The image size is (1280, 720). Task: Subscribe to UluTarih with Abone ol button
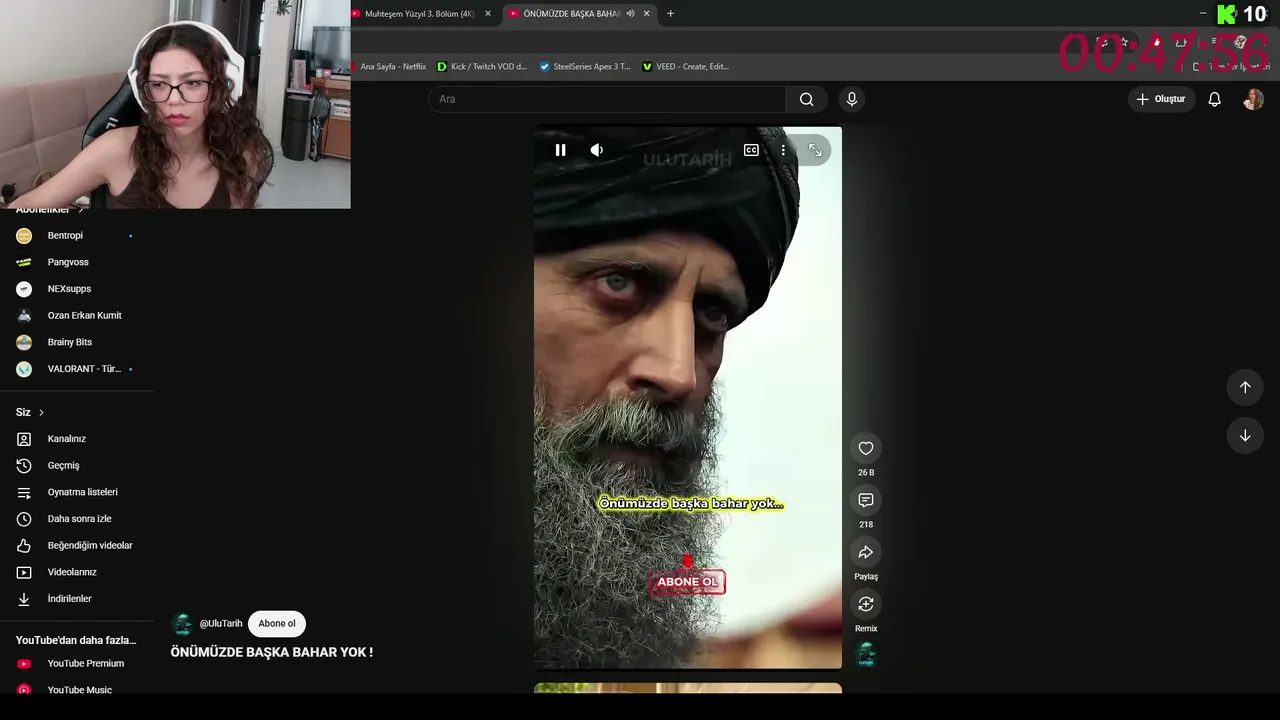277,624
